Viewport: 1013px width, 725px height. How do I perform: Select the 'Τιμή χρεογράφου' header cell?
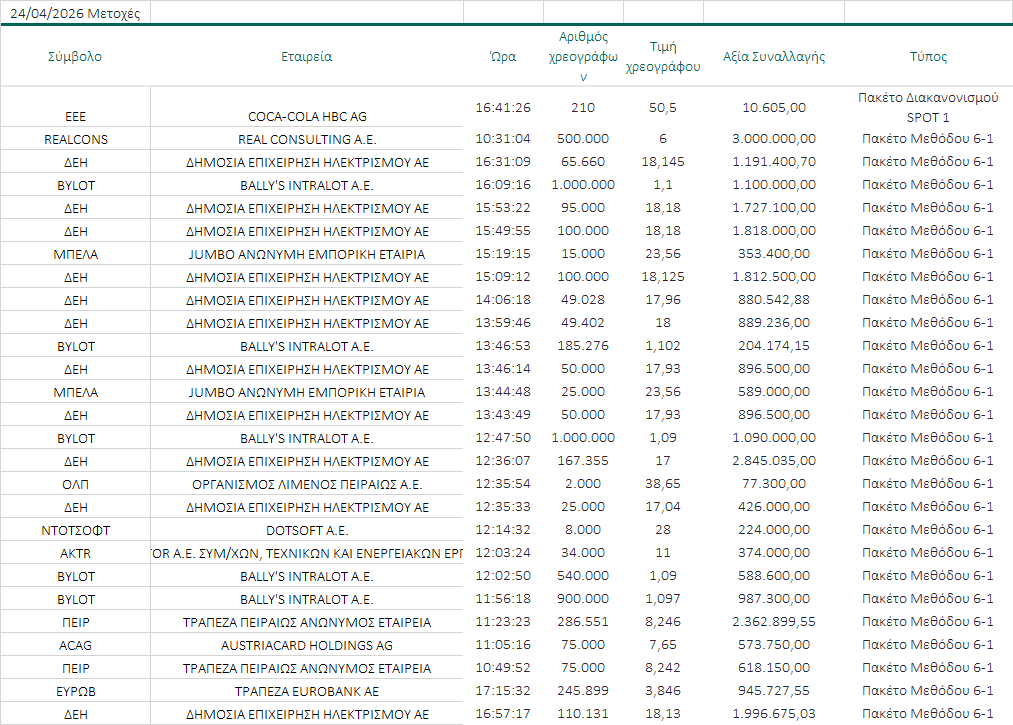662,57
